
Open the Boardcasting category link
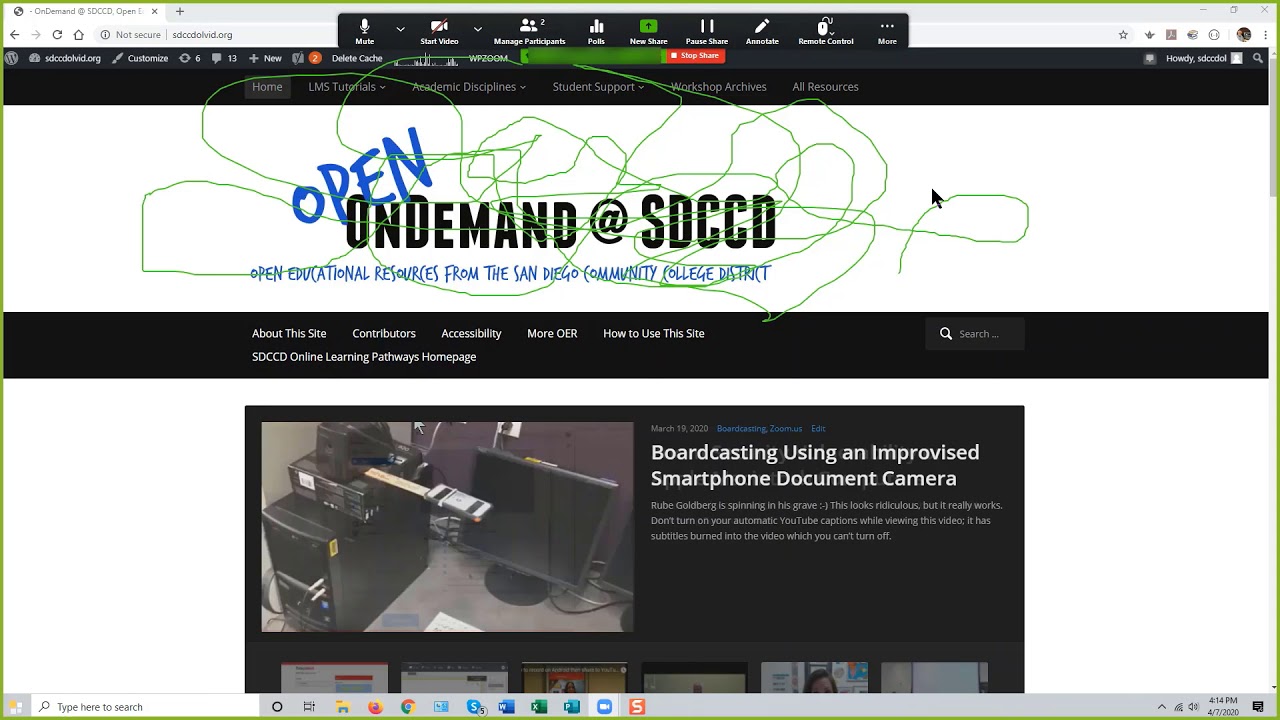741,429
